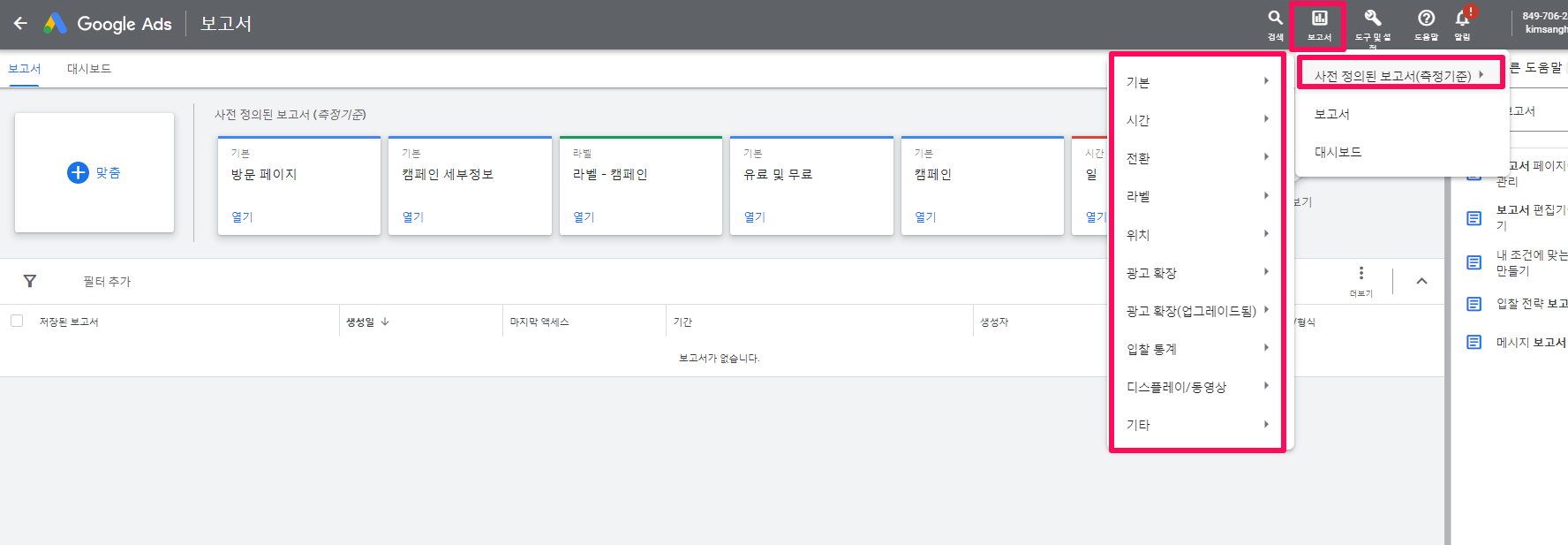
Task: Open the 유료 및 무료 report card
Action: point(811,185)
